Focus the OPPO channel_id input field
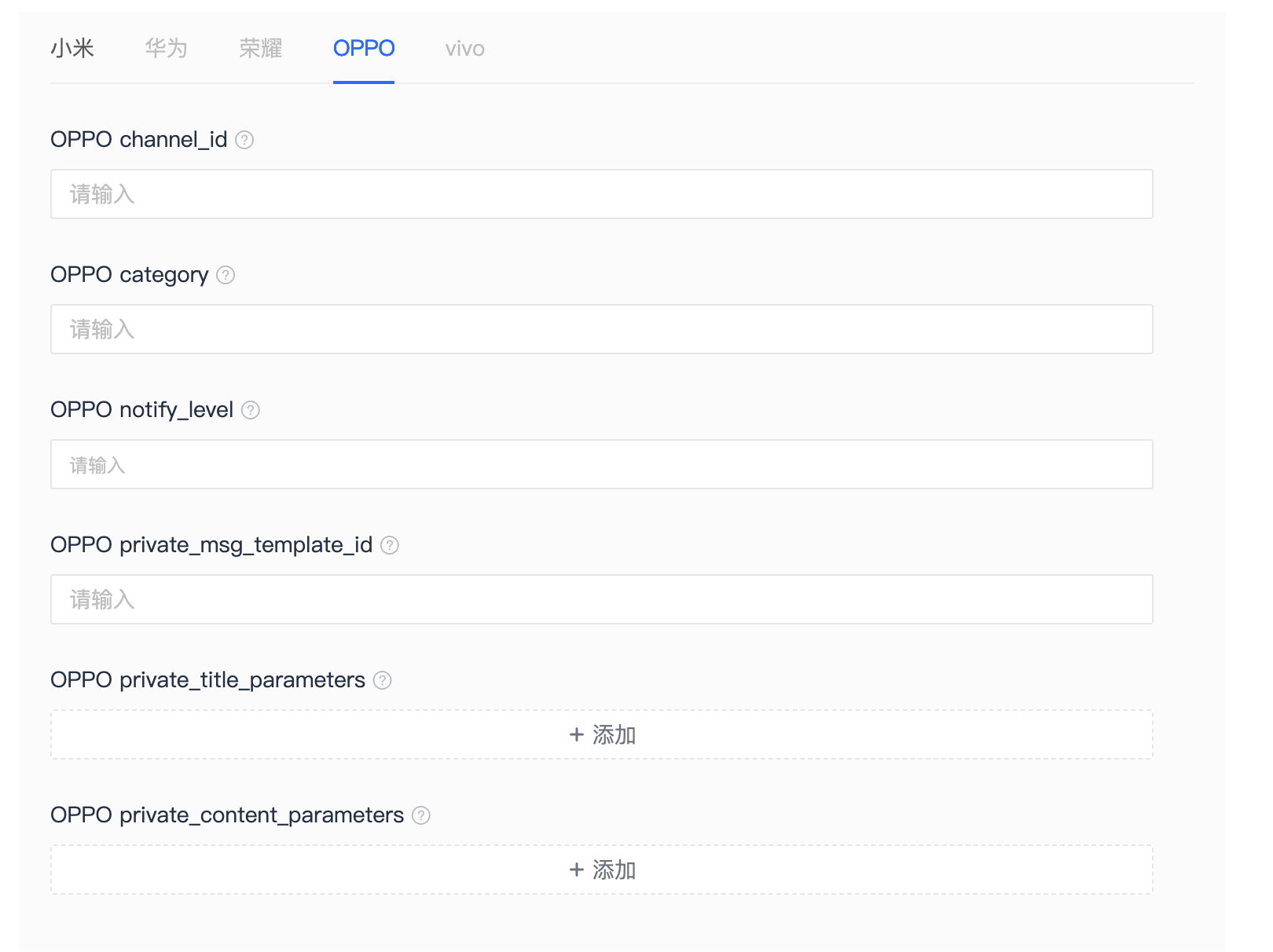Viewport: 1273px width, 952px height. click(x=602, y=194)
